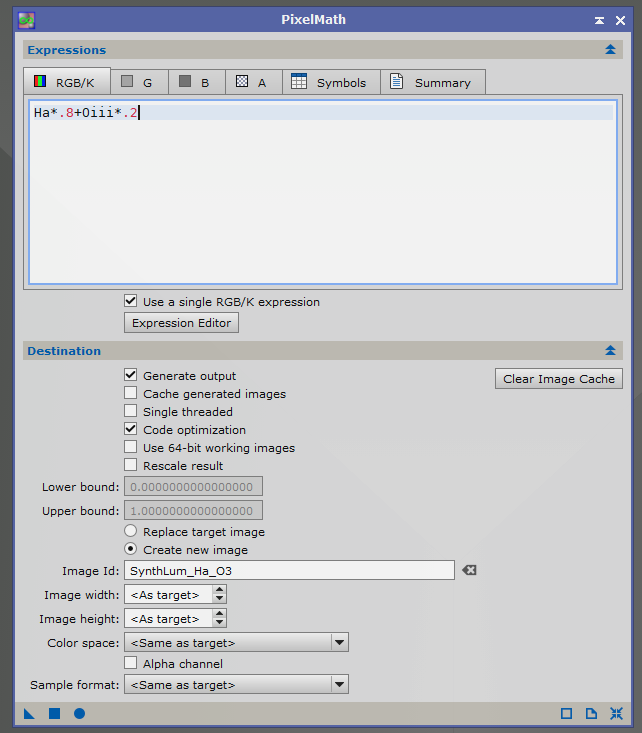Uncheck Generate output
Screen dimensions: 642x733
(130, 375)
